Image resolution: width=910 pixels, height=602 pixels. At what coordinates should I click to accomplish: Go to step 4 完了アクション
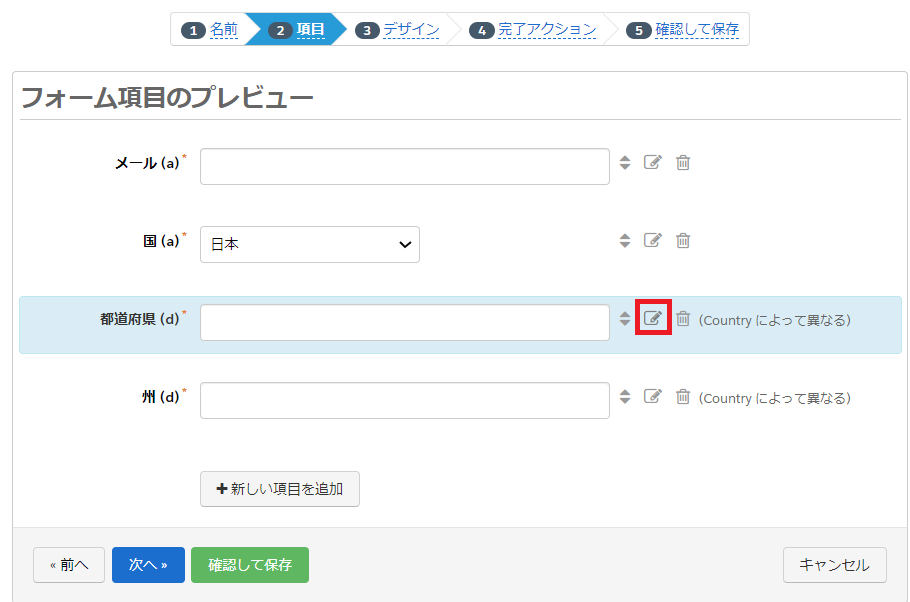[547, 29]
